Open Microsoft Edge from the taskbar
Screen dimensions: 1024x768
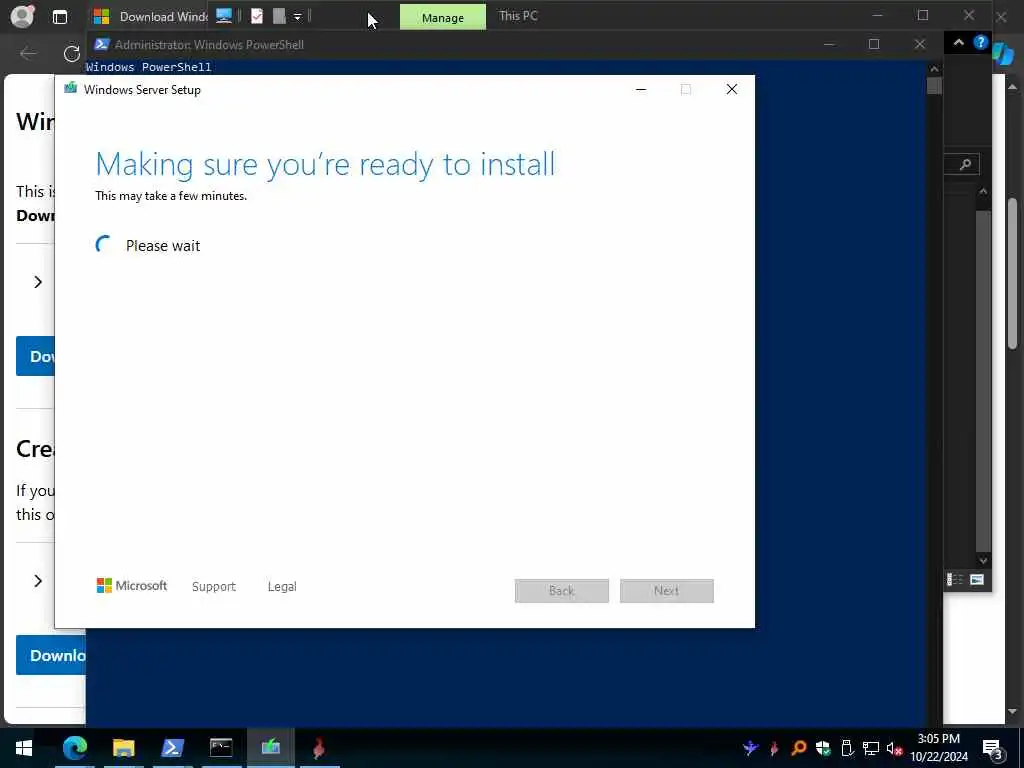74,748
